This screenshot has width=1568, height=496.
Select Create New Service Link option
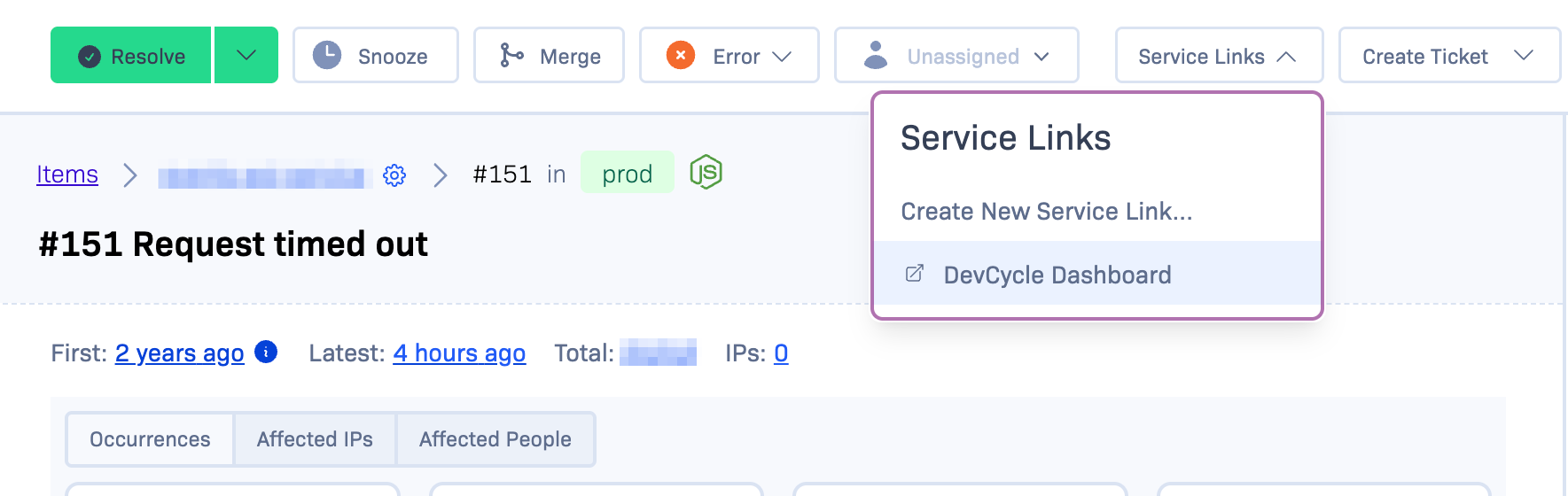point(1046,212)
